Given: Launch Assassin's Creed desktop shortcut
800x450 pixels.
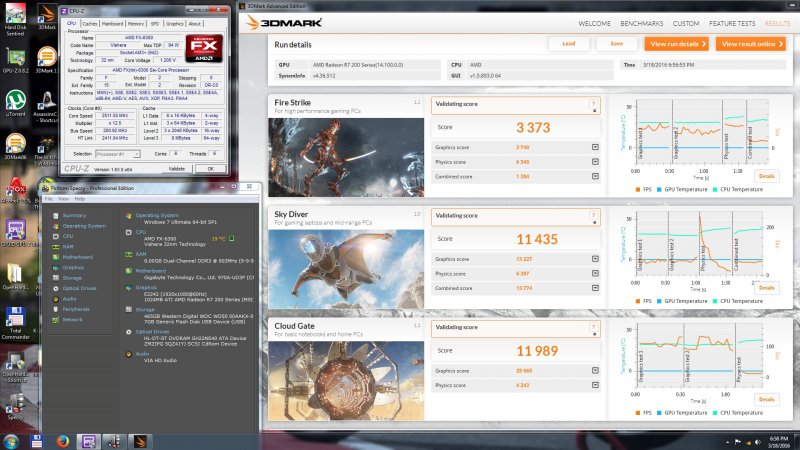Looking at the screenshot, I should (x=46, y=107).
